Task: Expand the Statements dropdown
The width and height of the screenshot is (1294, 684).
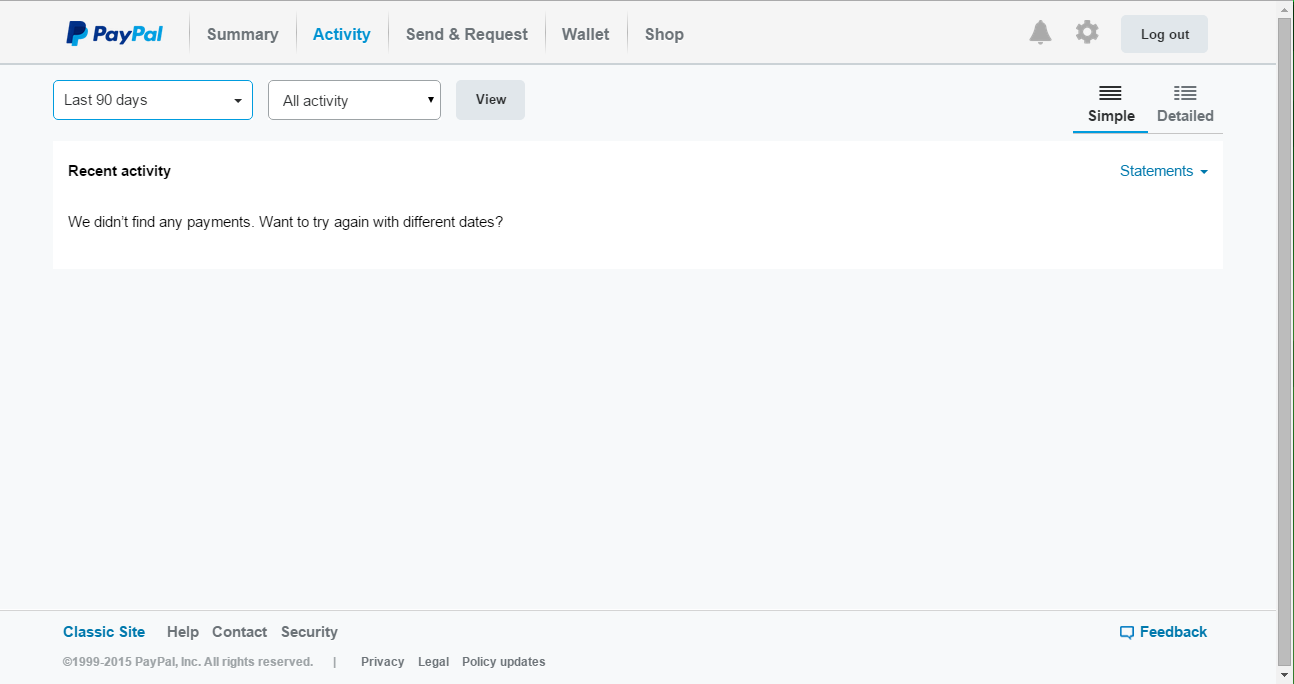Action: click(x=1163, y=171)
